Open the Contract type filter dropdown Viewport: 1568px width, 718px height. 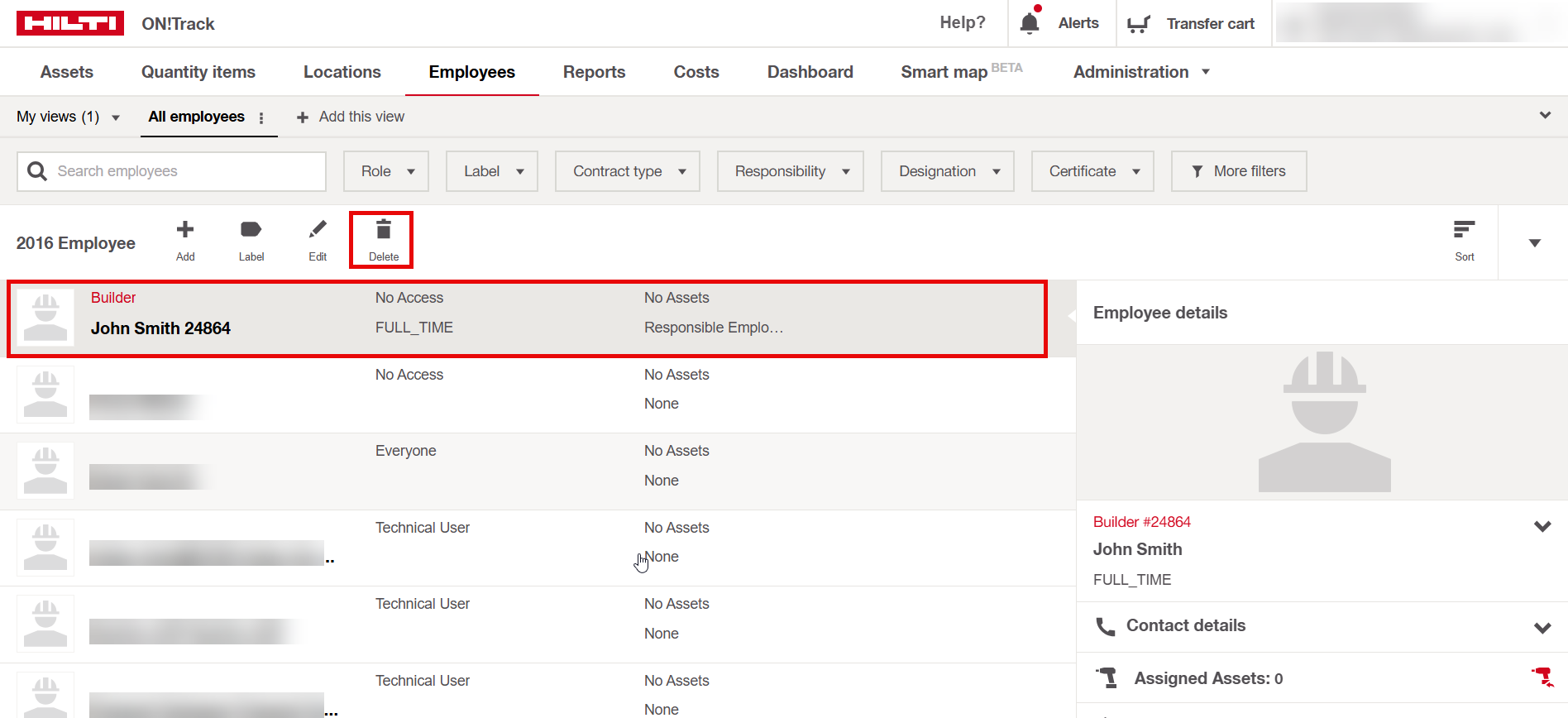pos(628,171)
